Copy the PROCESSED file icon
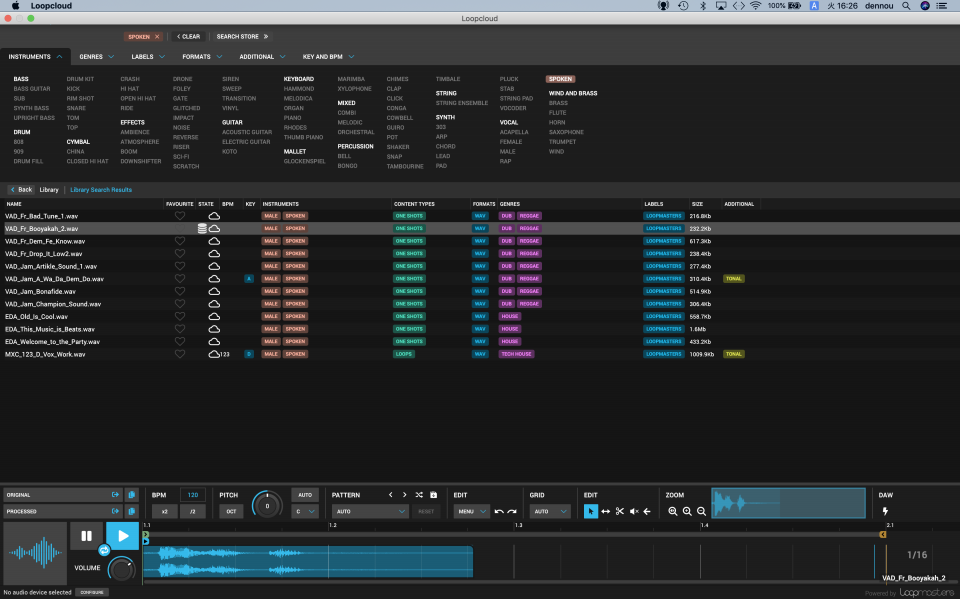960x599 pixels. tap(132, 511)
